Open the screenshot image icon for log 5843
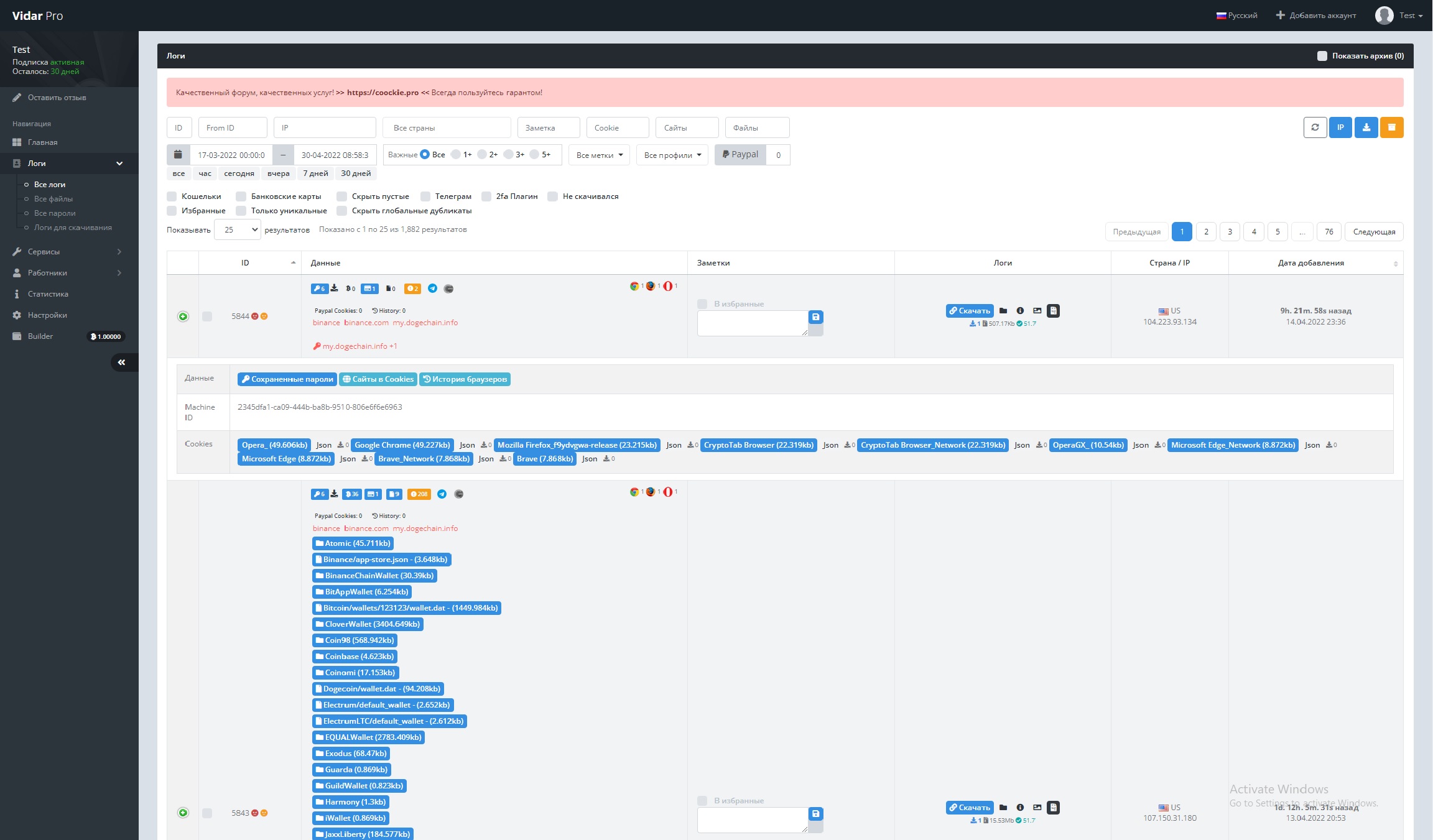Image resolution: width=1433 pixels, height=840 pixels. click(x=1037, y=808)
